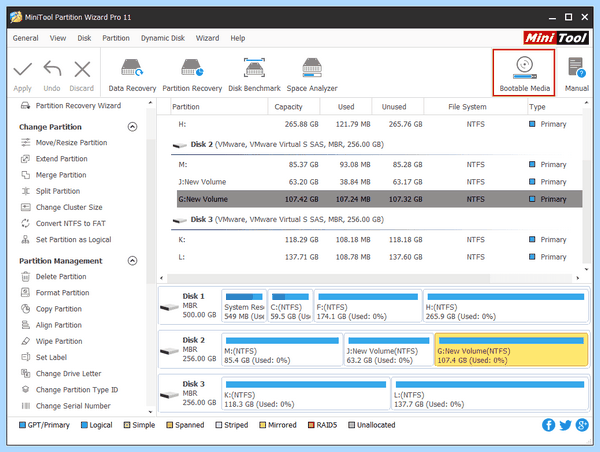This screenshot has width=600, height=452.
Task: Choose Delete Partition action
Action: pos(61,277)
